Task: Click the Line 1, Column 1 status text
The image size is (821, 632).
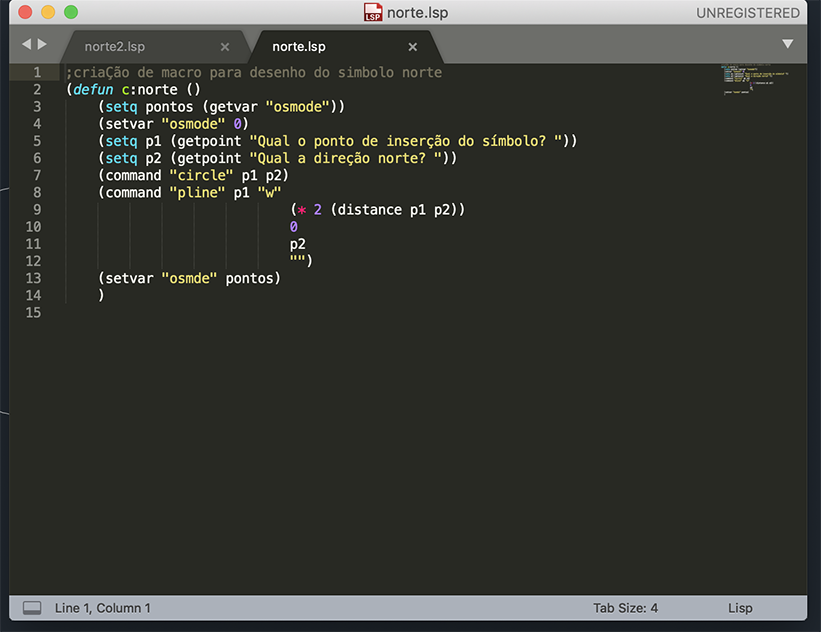Action: pos(103,608)
